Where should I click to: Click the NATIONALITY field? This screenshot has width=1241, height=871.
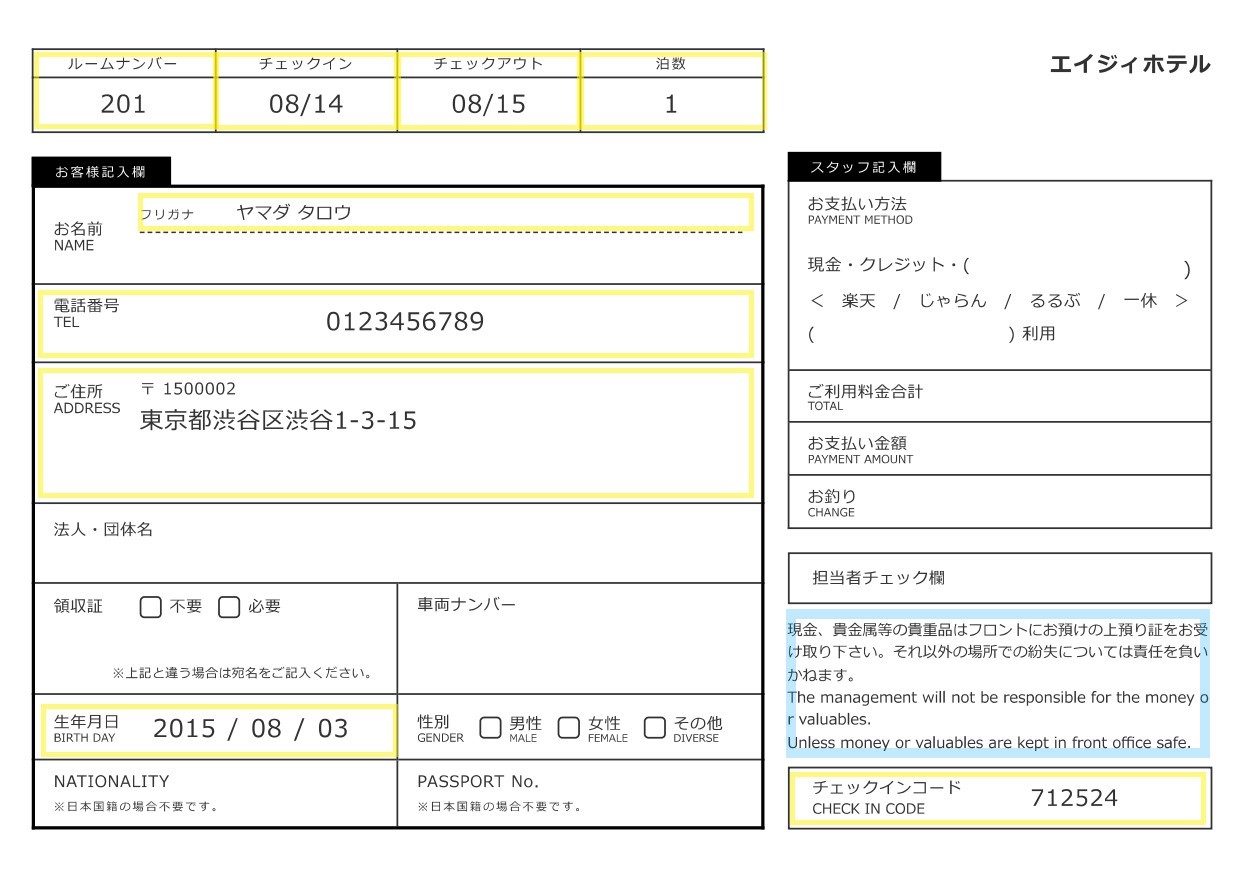(215, 793)
